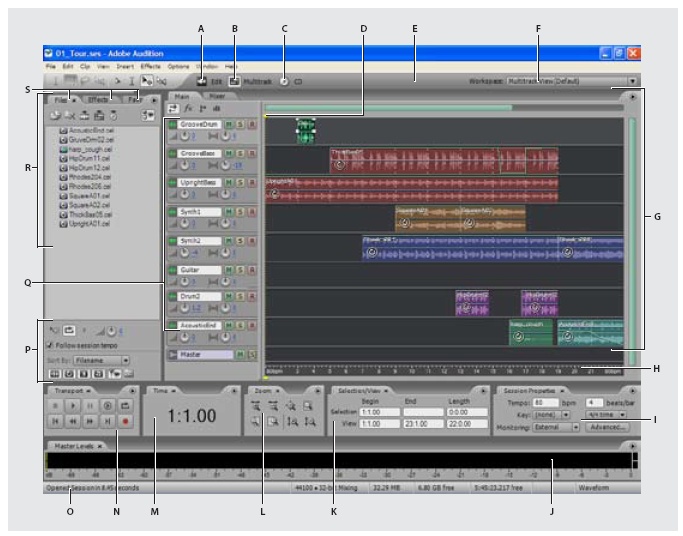
Task: Mute the GrooveDrum track
Action: pyautogui.click(x=228, y=125)
